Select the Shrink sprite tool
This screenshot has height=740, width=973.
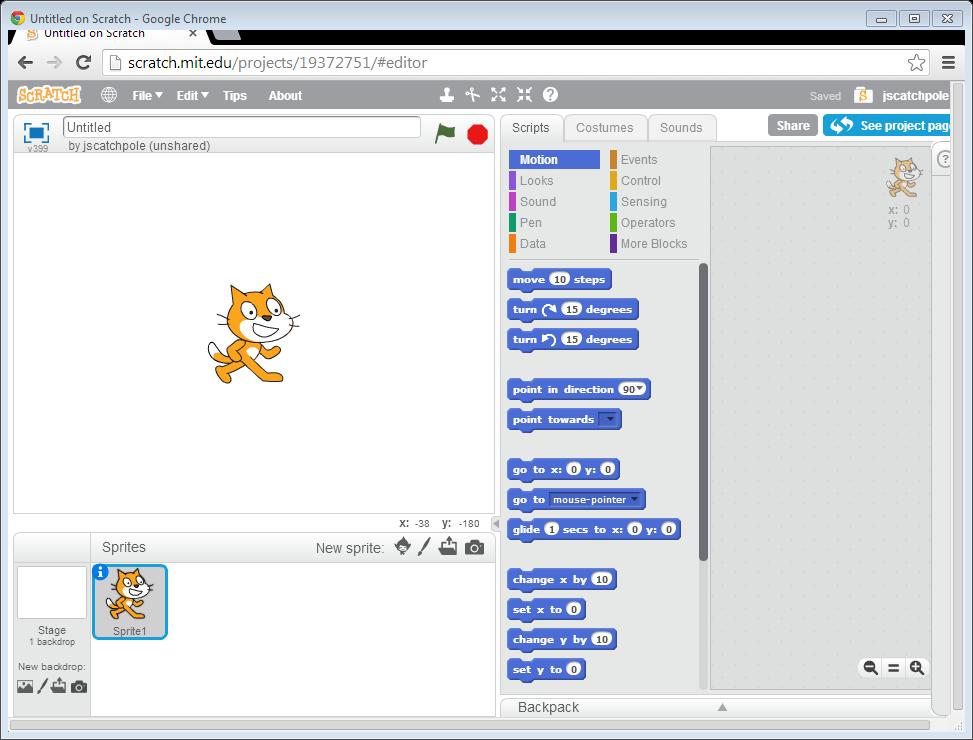point(524,95)
